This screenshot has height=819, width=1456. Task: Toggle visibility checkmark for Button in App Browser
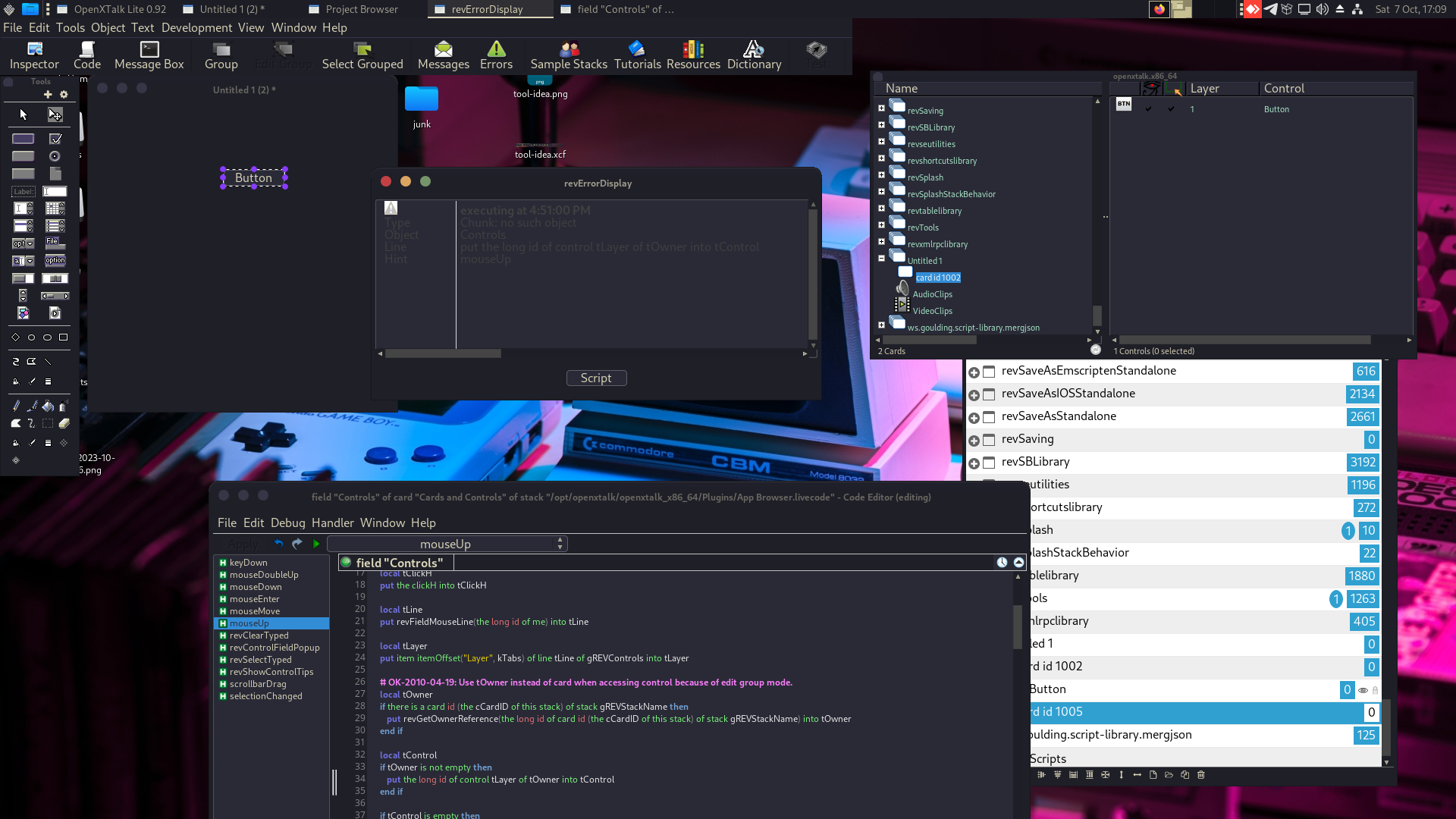pos(1148,109)
